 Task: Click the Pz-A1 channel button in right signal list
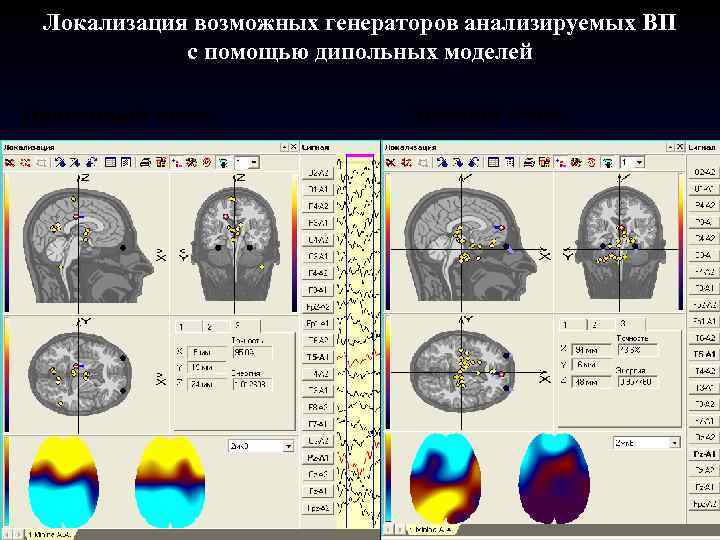(704, 454)
